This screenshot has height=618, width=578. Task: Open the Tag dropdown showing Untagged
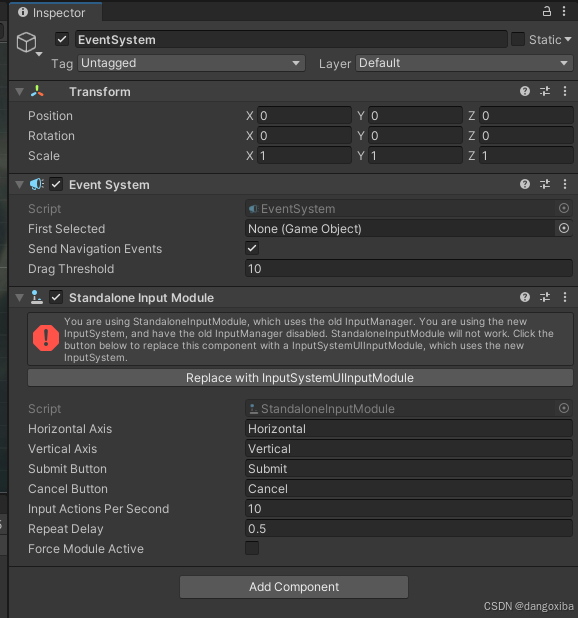click(x=191, y=63)
